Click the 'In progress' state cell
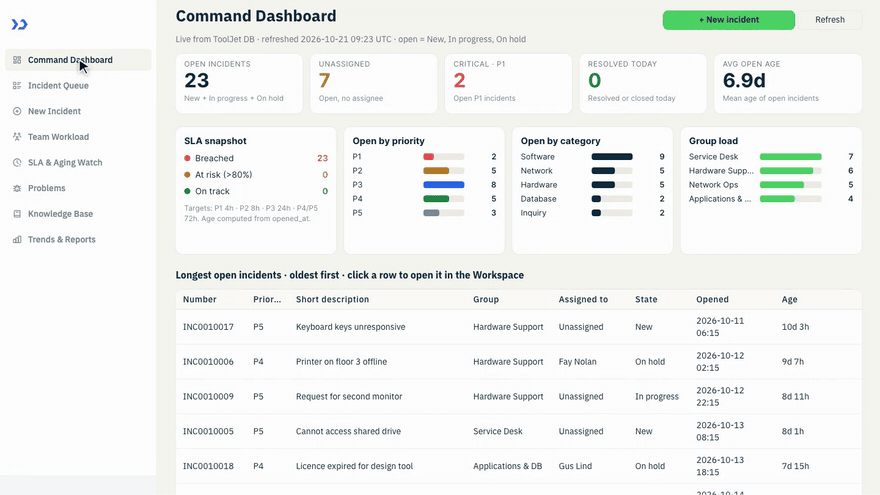 tap(657, 396)
